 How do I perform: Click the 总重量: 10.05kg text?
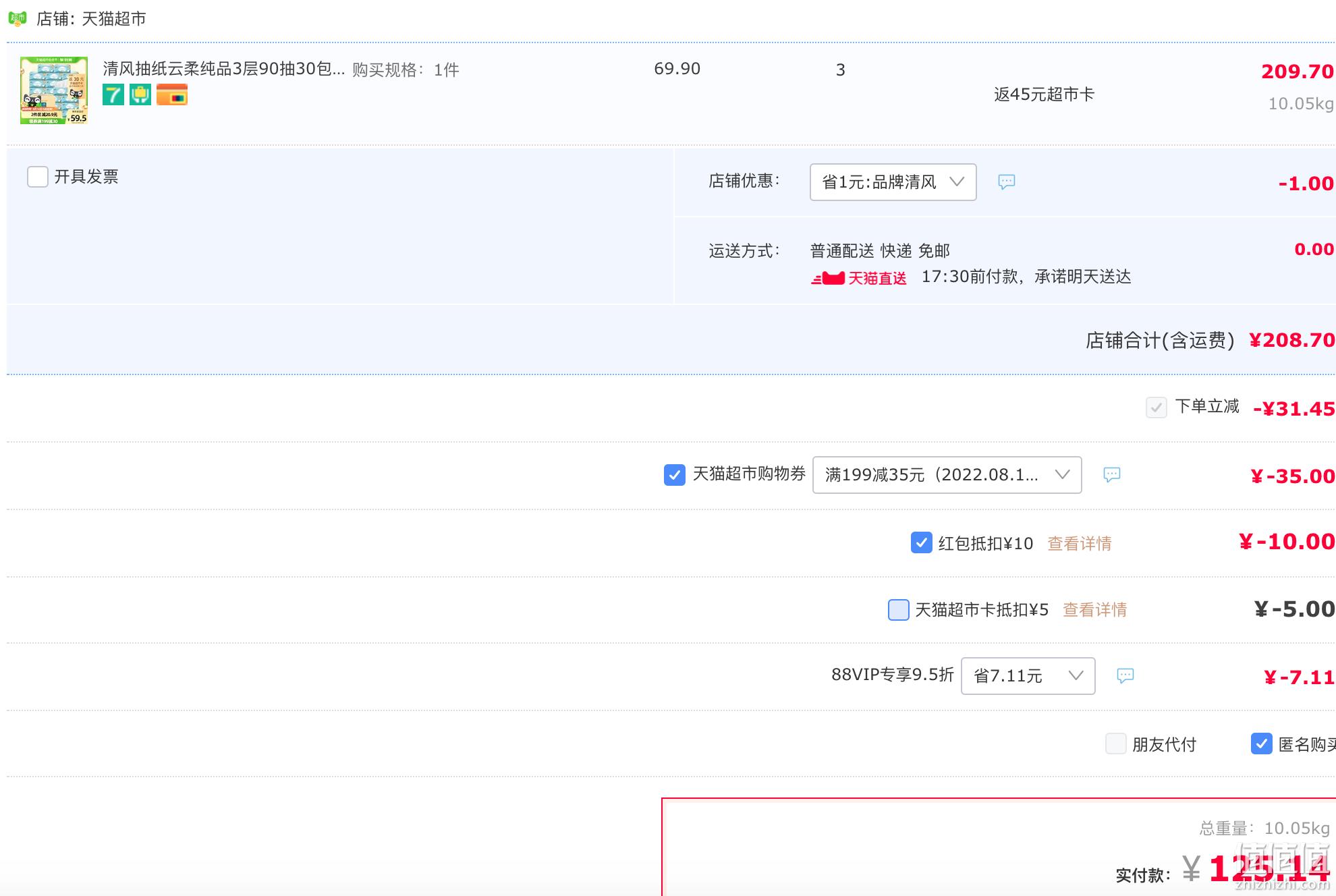coord(1264,829)
